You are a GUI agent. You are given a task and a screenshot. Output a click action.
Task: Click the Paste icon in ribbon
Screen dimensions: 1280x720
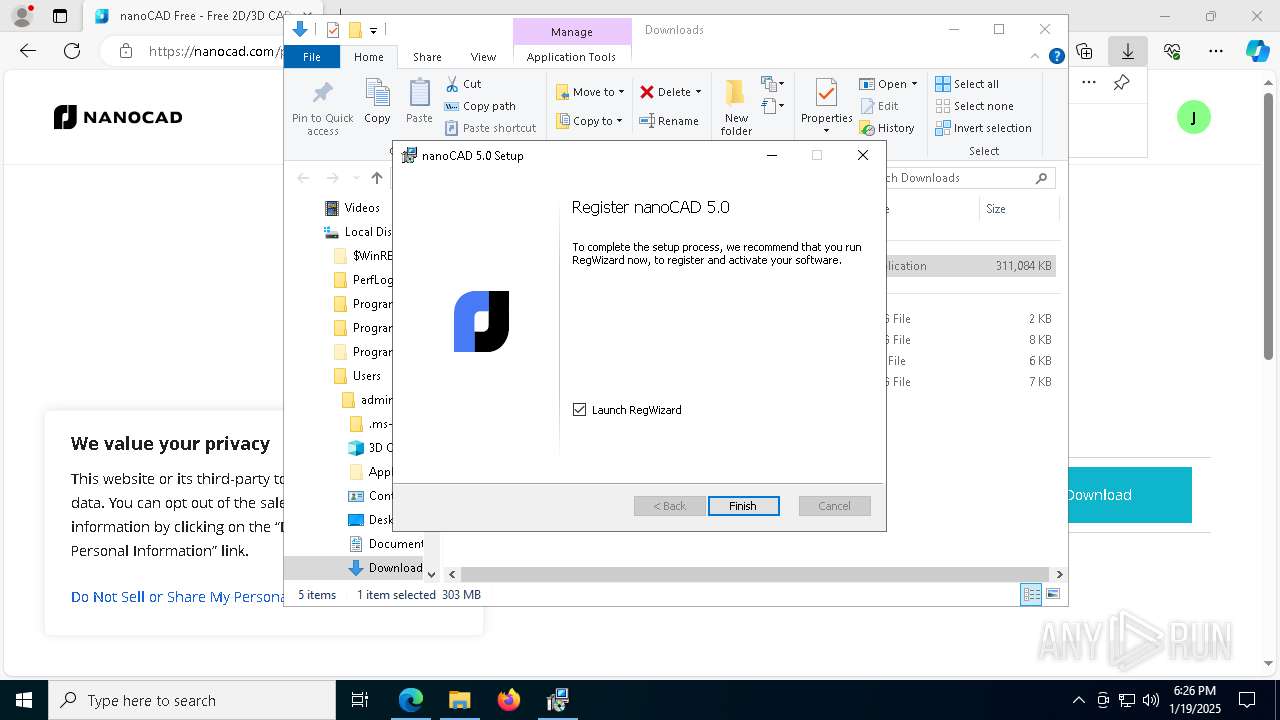click(x=419, y=93)
